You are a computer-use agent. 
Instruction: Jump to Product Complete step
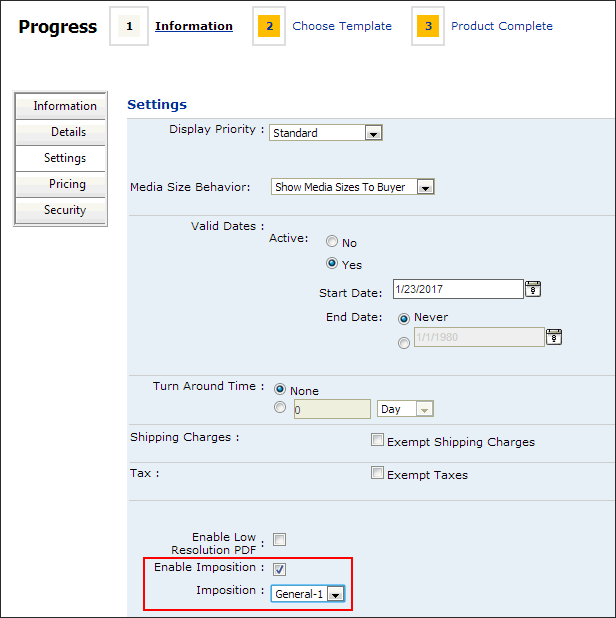point(501,26)
